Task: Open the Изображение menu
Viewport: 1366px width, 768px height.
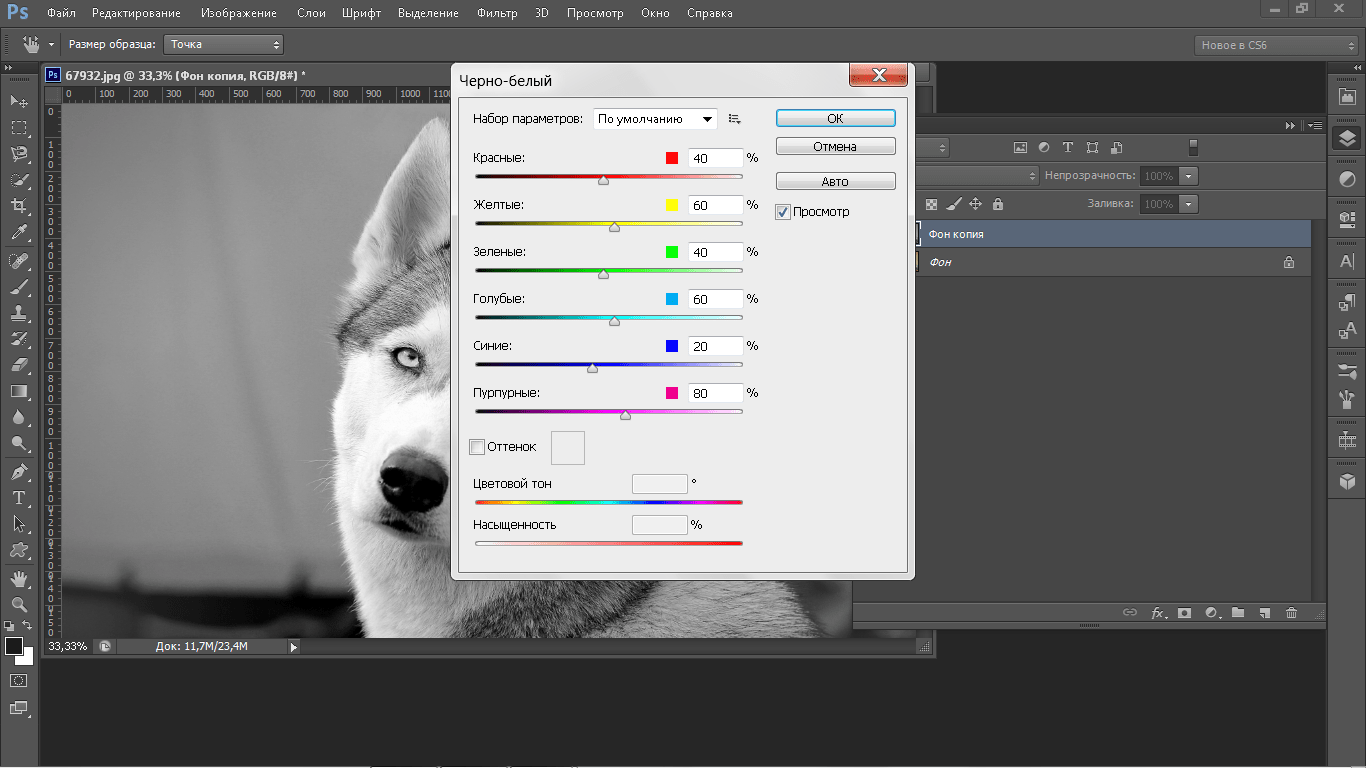Action: click(239, 13)
